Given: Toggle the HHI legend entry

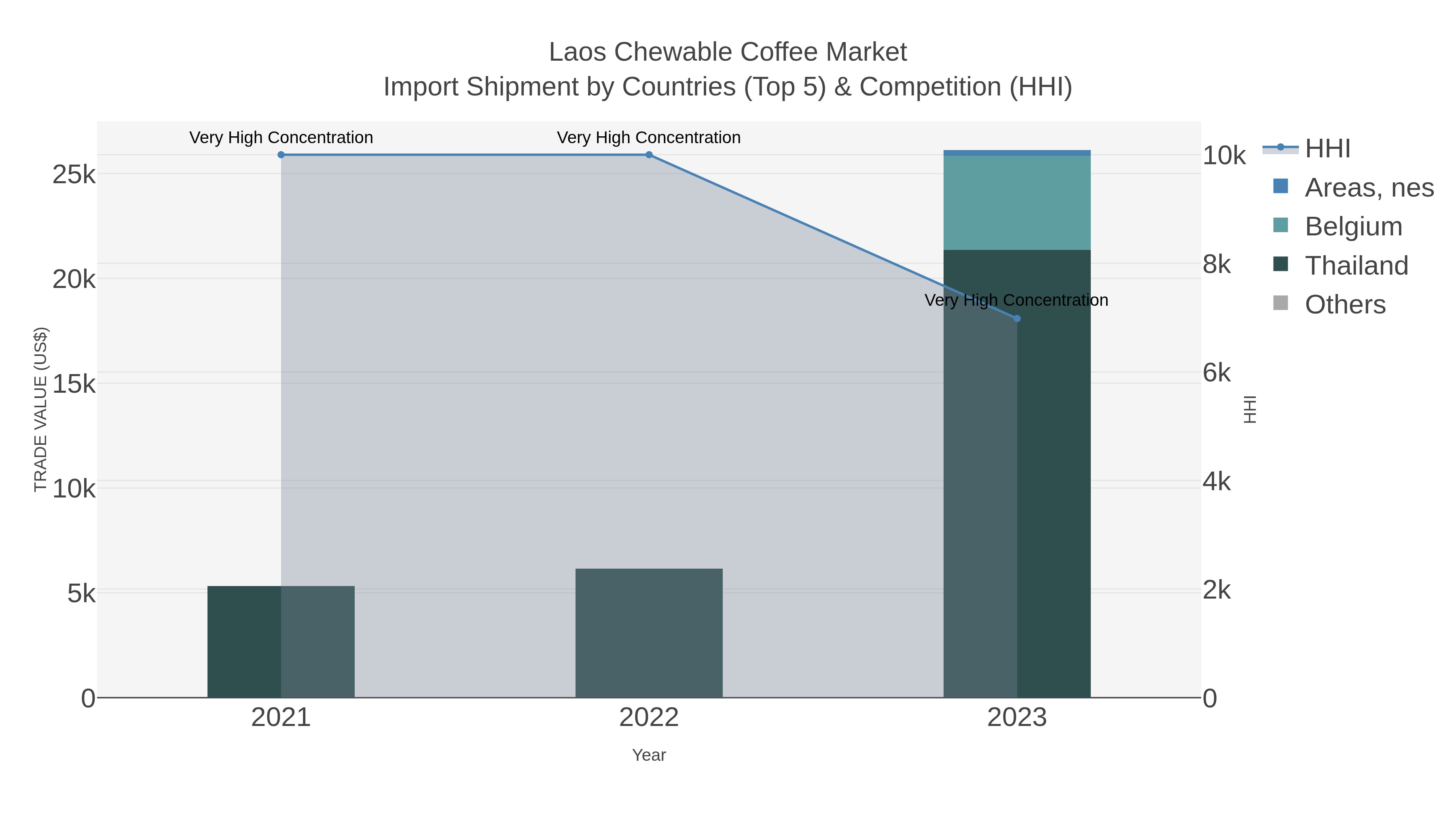Looking at the screenshot, I should pyautogui.click(x=1306, y=149).
